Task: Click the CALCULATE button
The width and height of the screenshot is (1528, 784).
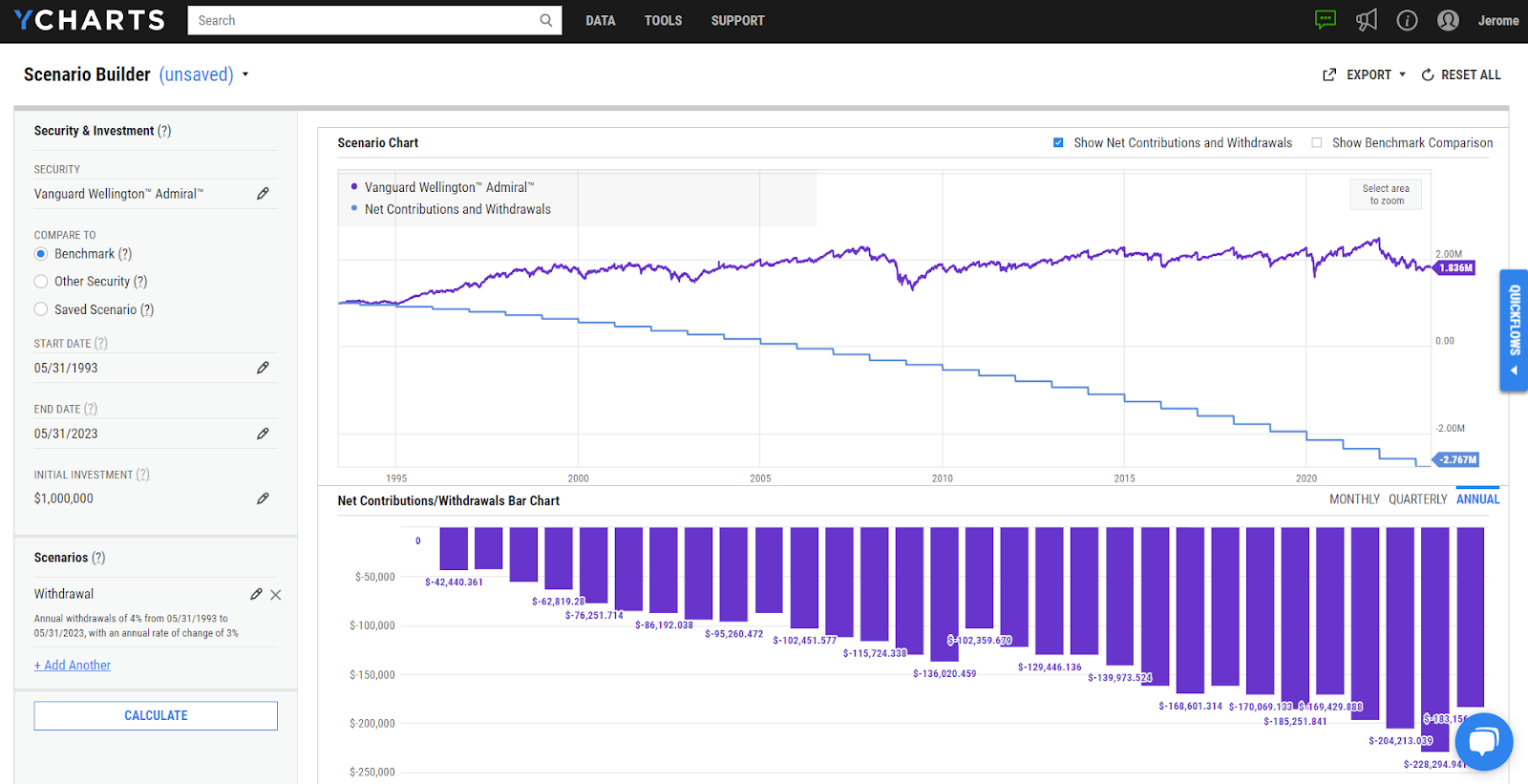Action: [x=156, y=716]
